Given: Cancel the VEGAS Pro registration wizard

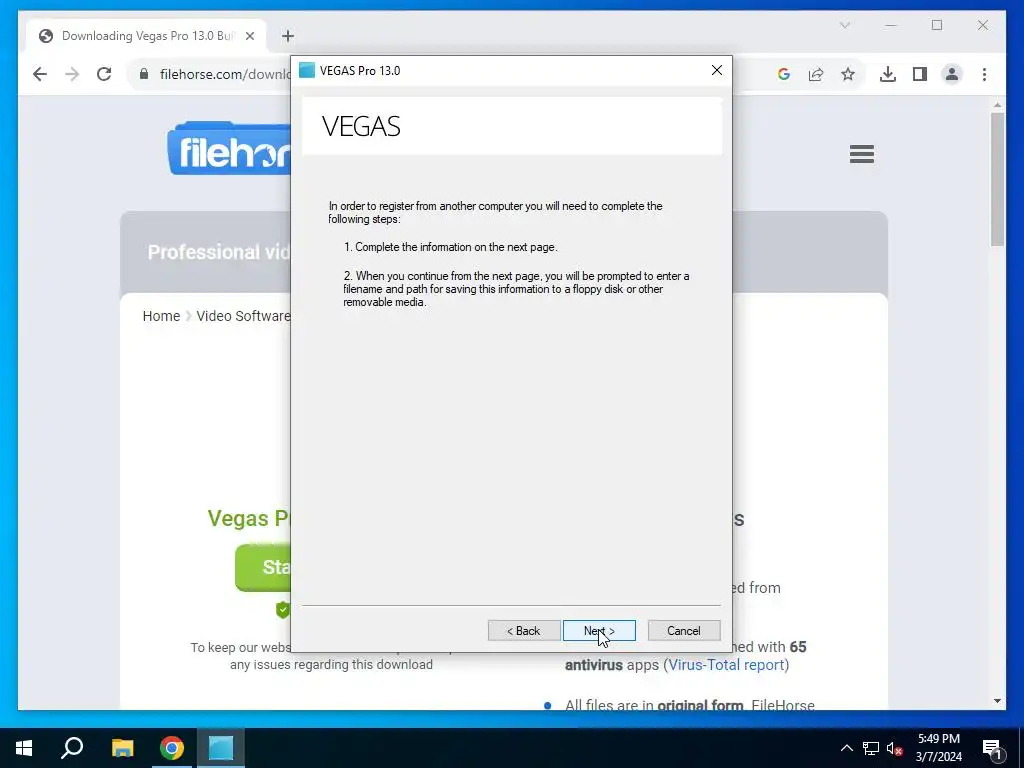Looking at the screenshot, I should (684, 630).
